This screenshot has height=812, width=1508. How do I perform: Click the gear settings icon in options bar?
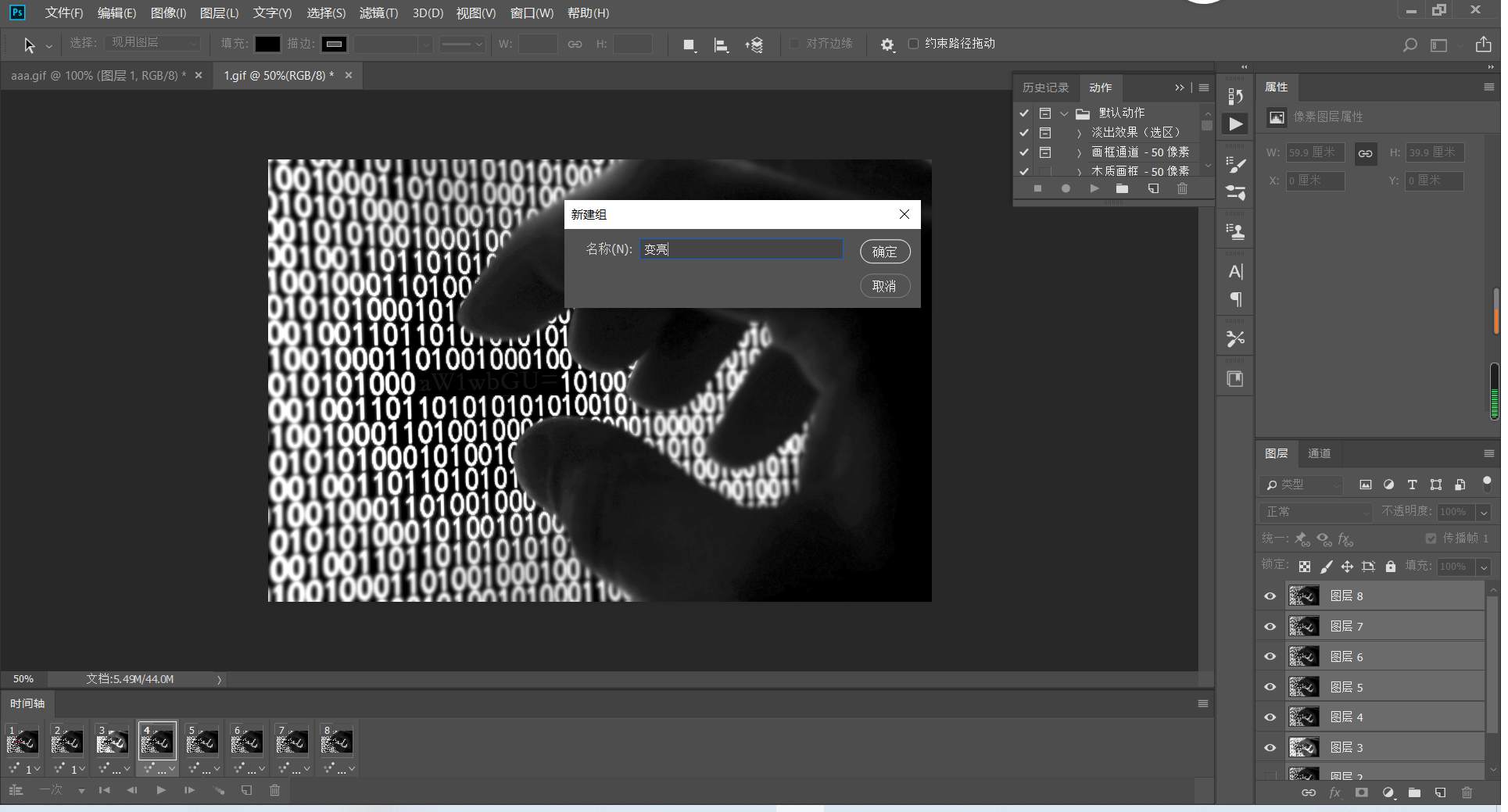point(887,45)
